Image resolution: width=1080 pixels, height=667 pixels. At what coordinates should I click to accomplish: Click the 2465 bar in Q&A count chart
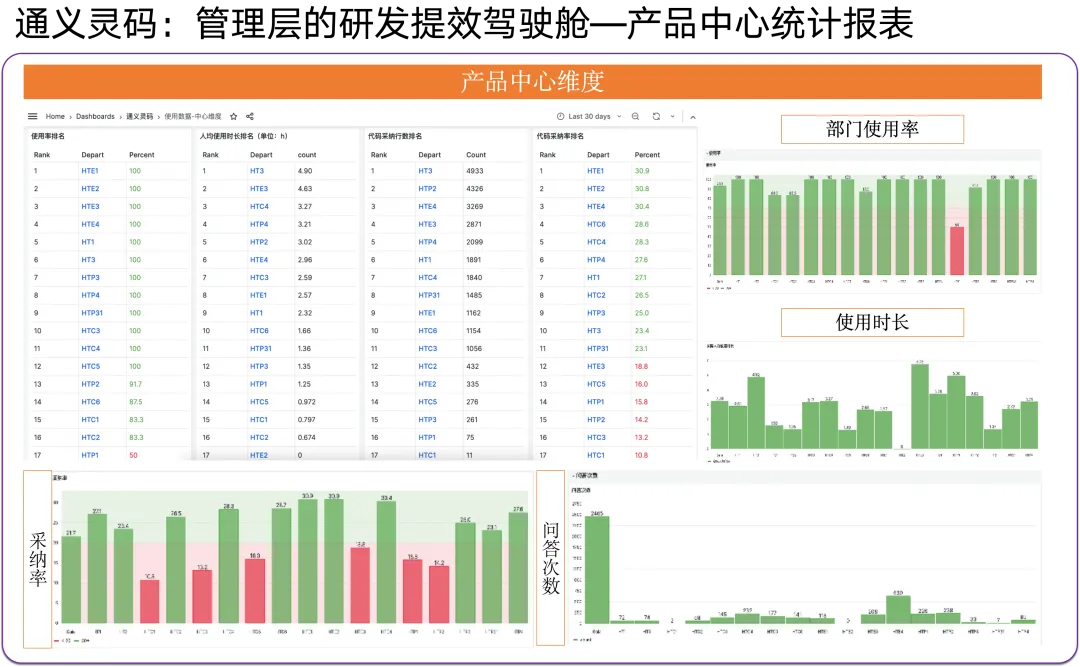(596, 570)
